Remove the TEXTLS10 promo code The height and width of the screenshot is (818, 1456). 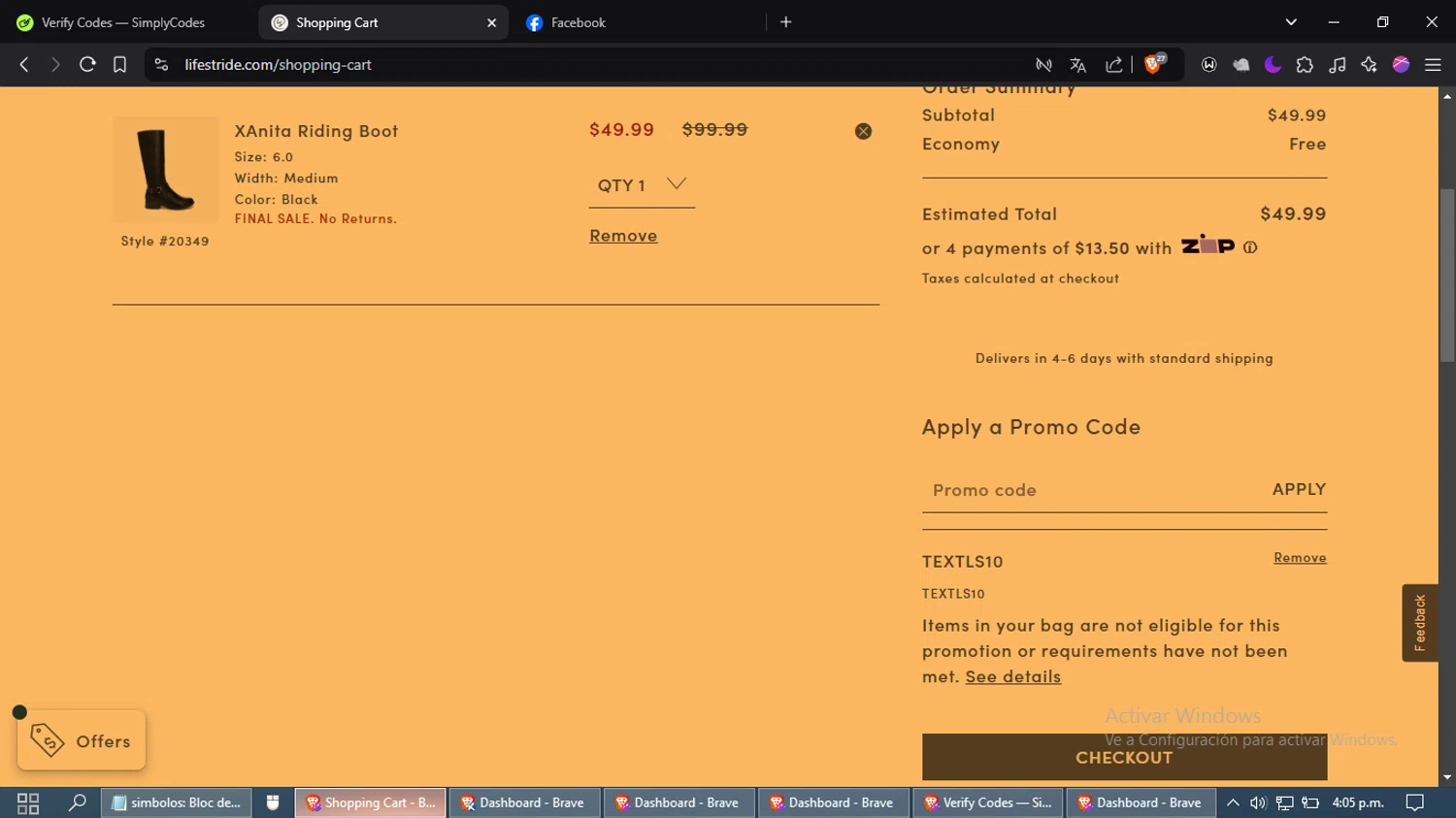[1300, 558]
